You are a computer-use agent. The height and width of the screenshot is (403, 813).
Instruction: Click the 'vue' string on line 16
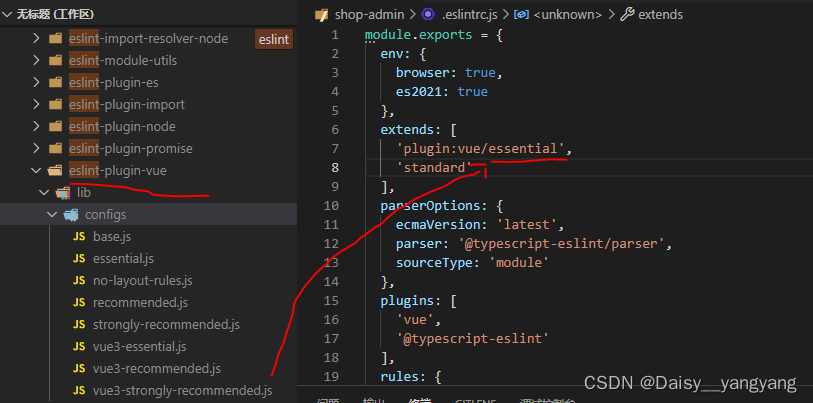(x=415, y=319)
